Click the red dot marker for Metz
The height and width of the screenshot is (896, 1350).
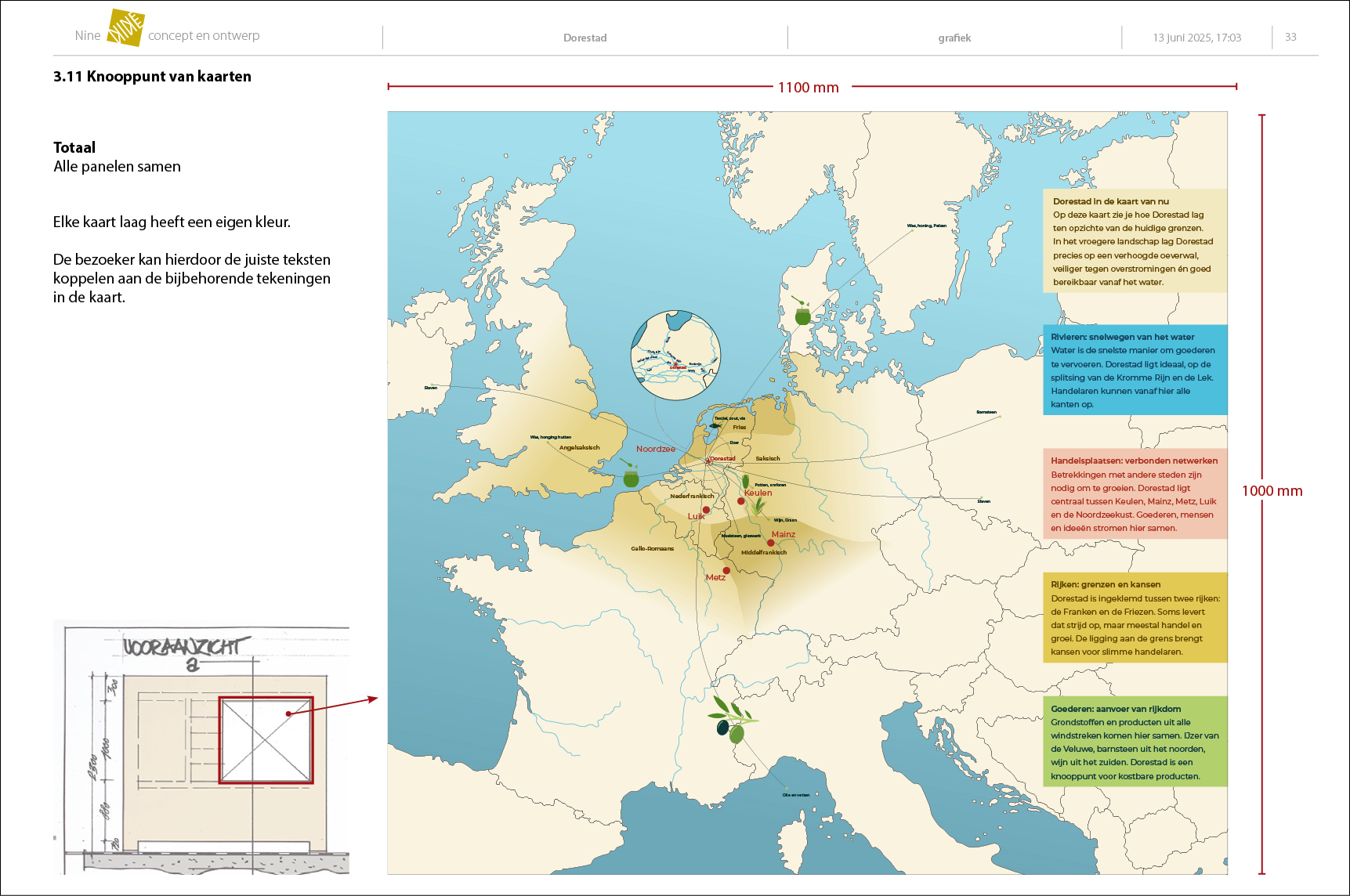coord(726,570)
